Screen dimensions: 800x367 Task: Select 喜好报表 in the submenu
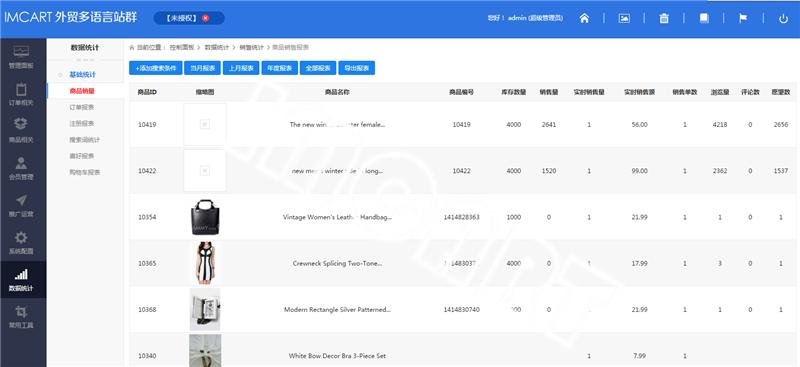click(x=82, y=156)
